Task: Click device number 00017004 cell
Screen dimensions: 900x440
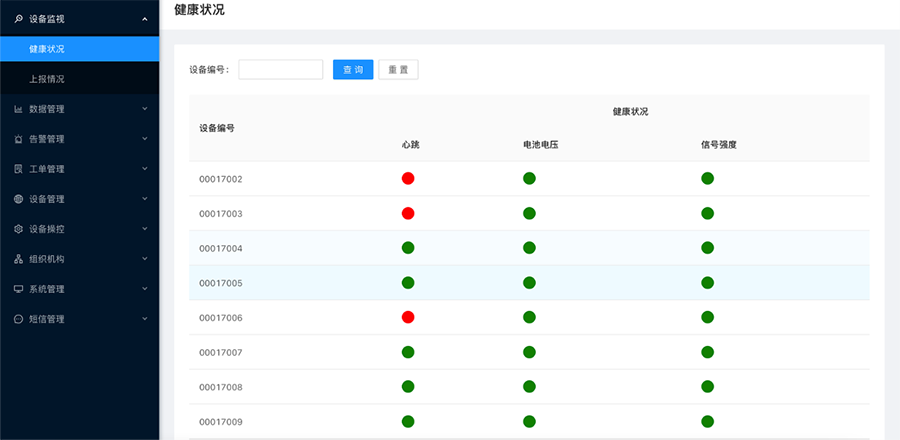Action: 221,248
